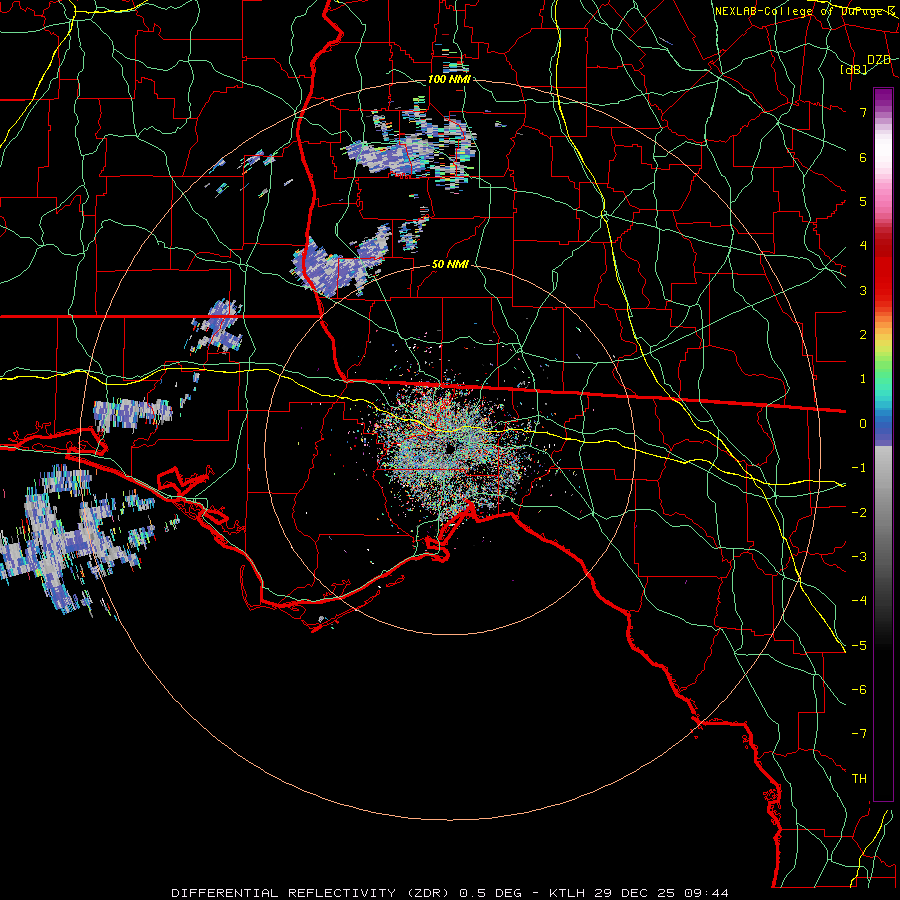Click the "50 NMI" range ring label
This screenshot has width=900, height=900.
tap(450, 265)
